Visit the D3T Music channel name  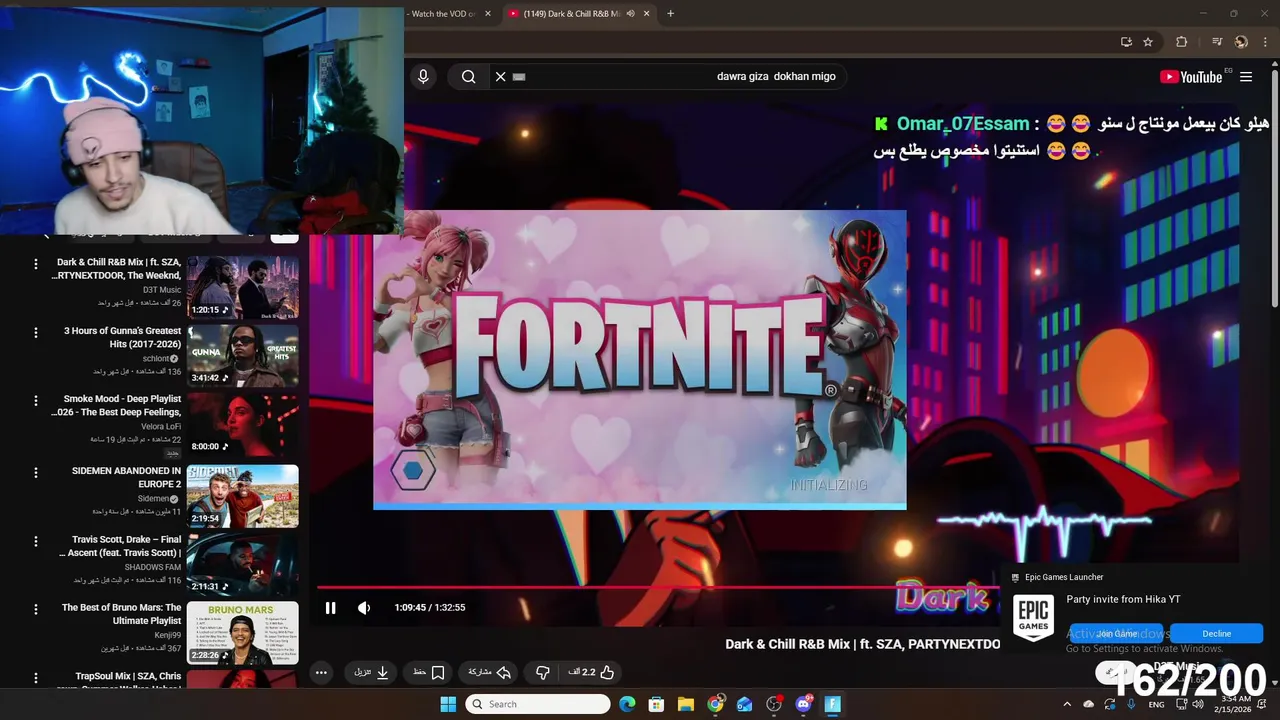pyautogui.click(x=162, y=290)
